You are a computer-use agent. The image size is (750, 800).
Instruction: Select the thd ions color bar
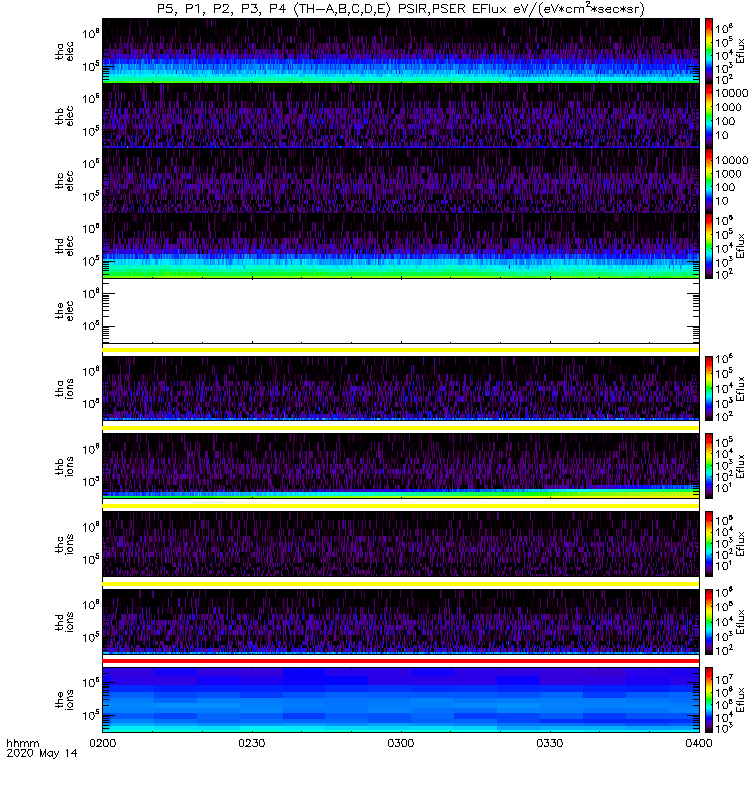click(x=709, y=621)
